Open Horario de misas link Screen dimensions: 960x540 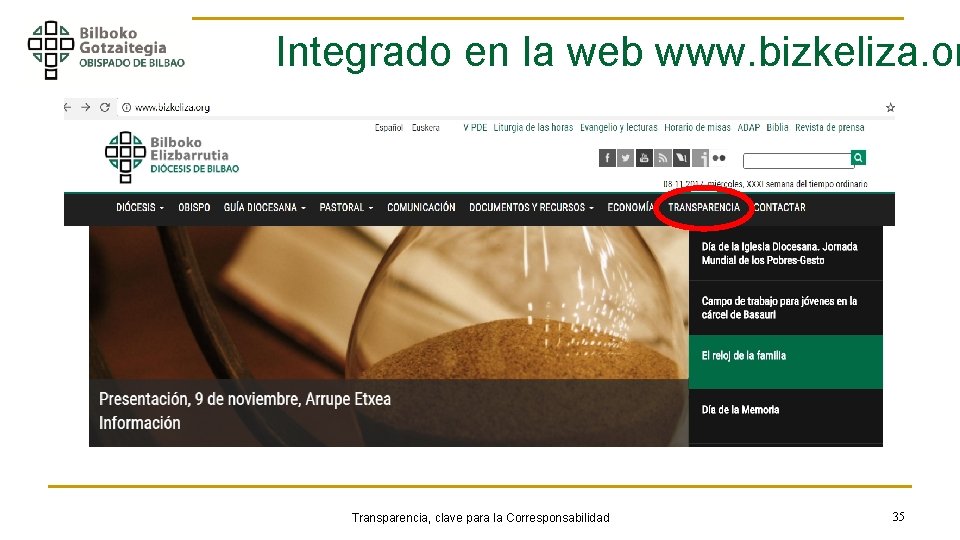tap(697, 127)
